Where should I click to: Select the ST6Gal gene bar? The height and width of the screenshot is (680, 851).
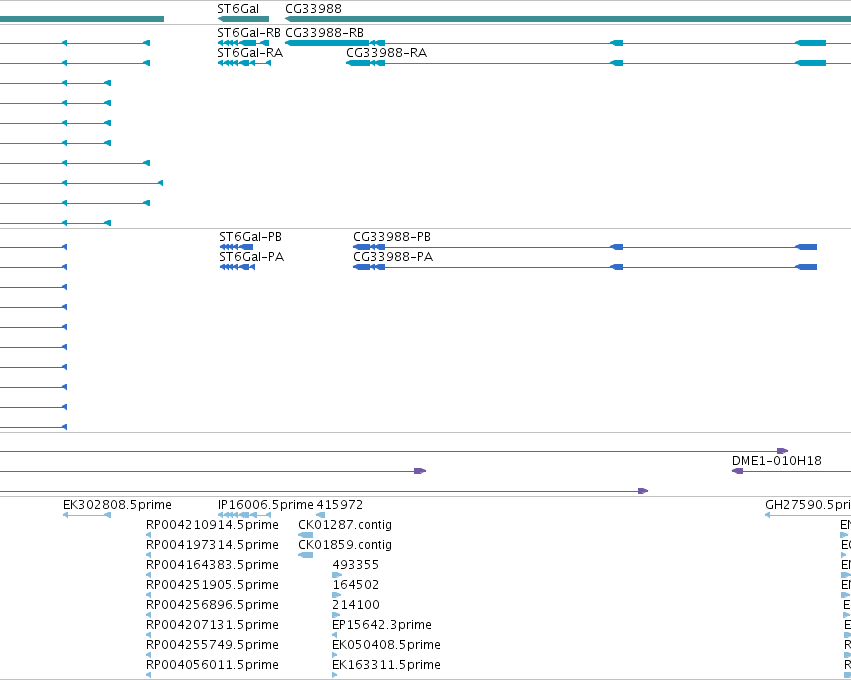(243, 19)
